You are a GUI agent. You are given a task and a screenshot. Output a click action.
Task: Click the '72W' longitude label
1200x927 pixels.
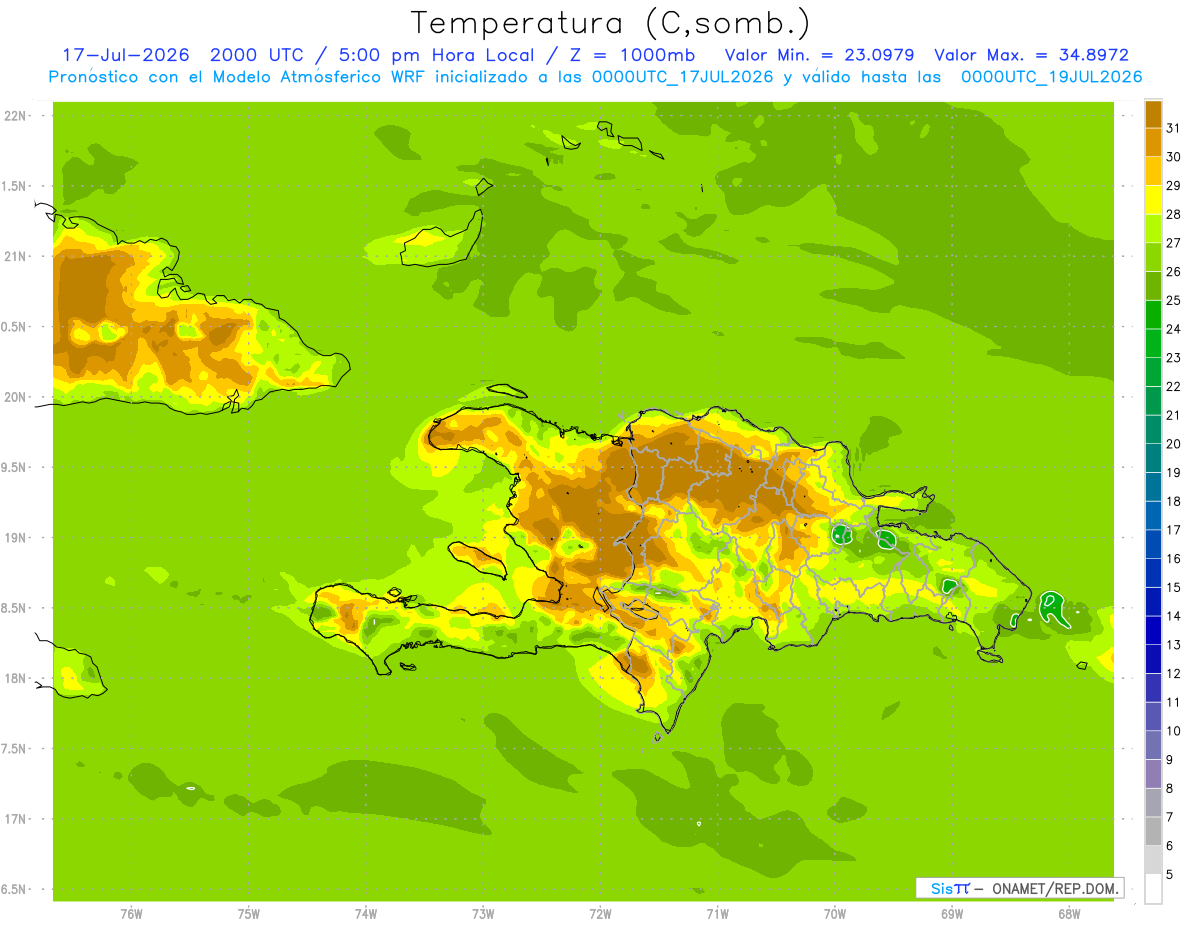pyautogui.click(x=600, y=914)
